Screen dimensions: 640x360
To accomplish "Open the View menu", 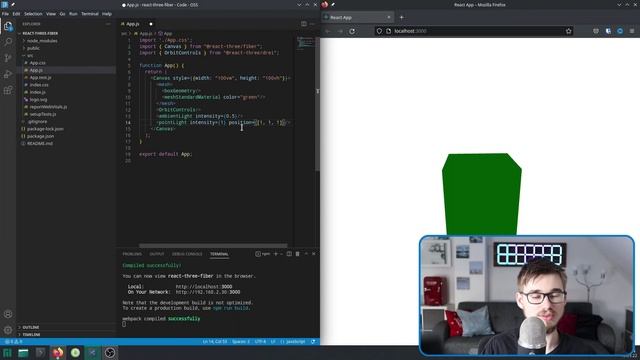I will tap(51, 14).
